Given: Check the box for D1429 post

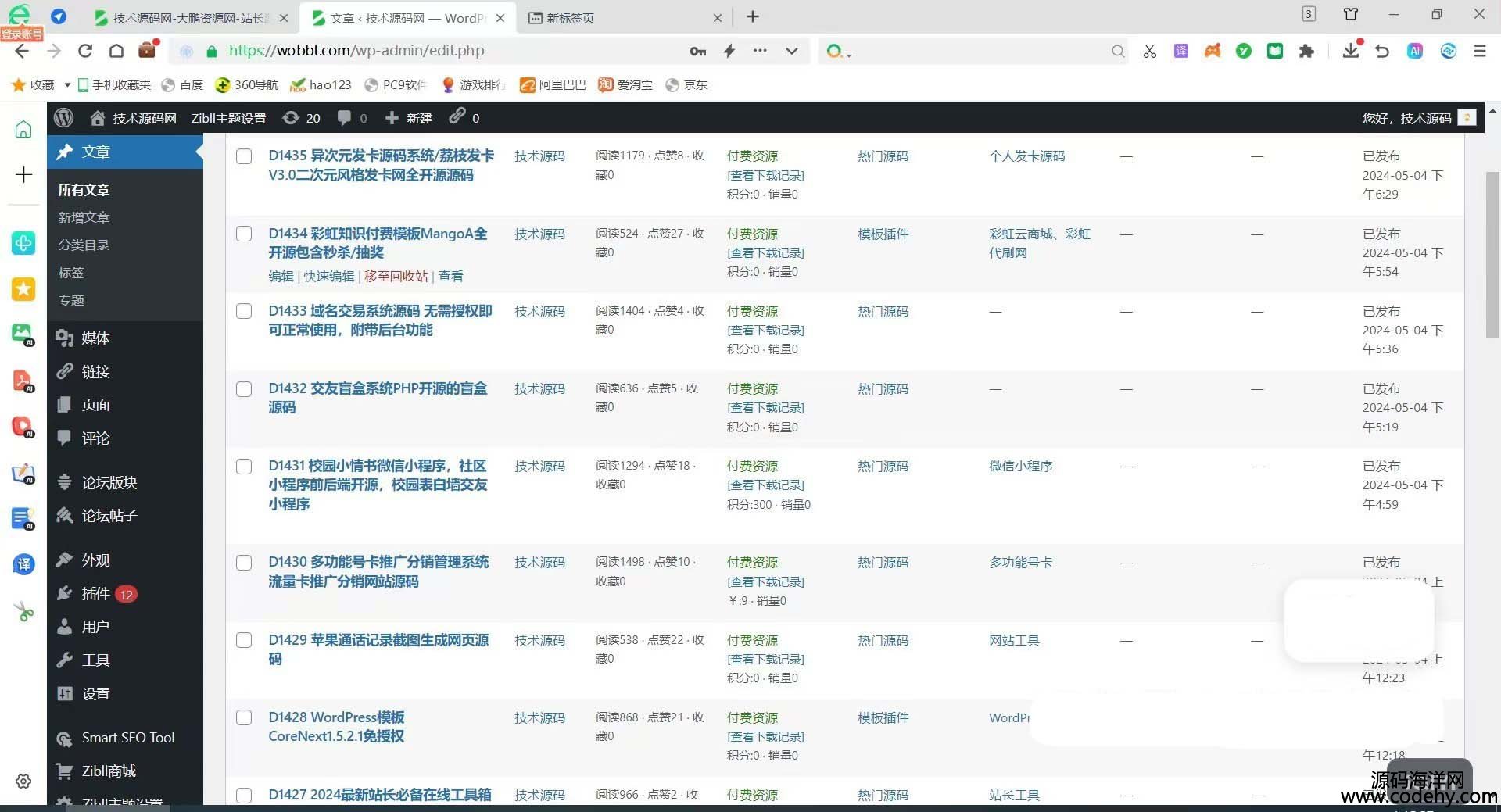Looking at the screenshot, I should click(244, 640).
